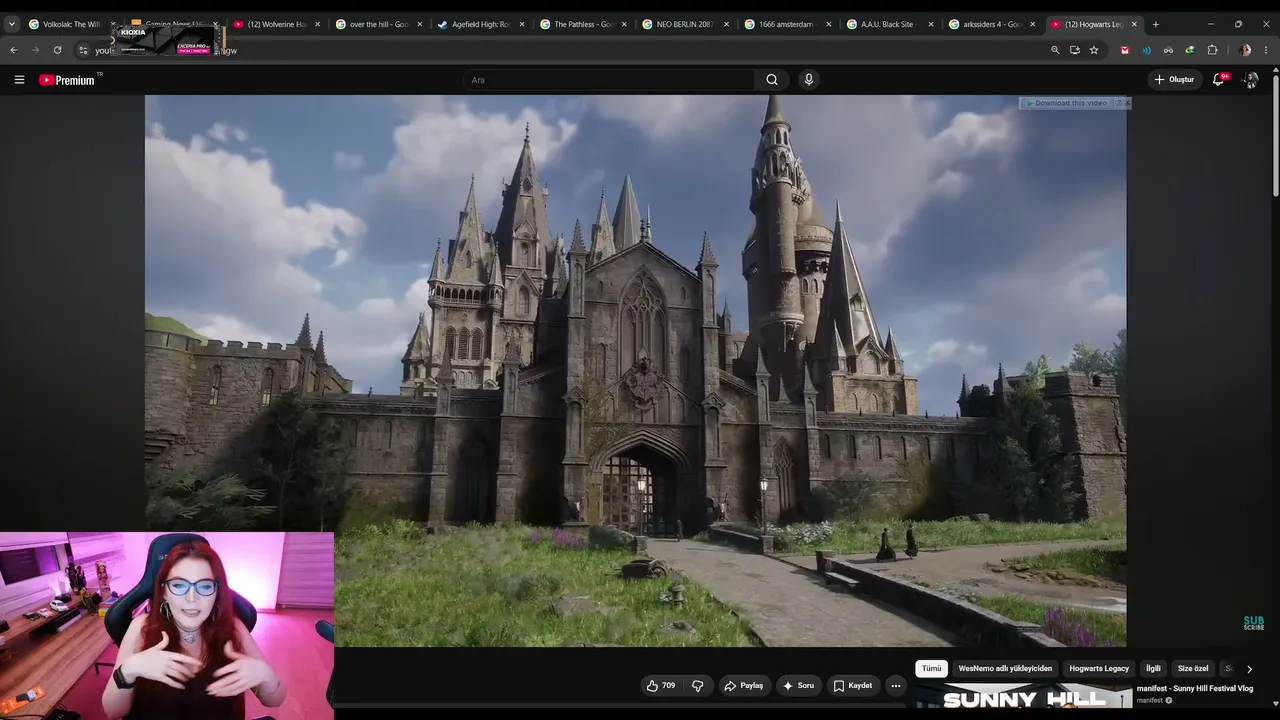This screenshot has width=1280, height=720.
Task: Show more filter chips with the right chevron
Action: click(x=1249, y=669)
